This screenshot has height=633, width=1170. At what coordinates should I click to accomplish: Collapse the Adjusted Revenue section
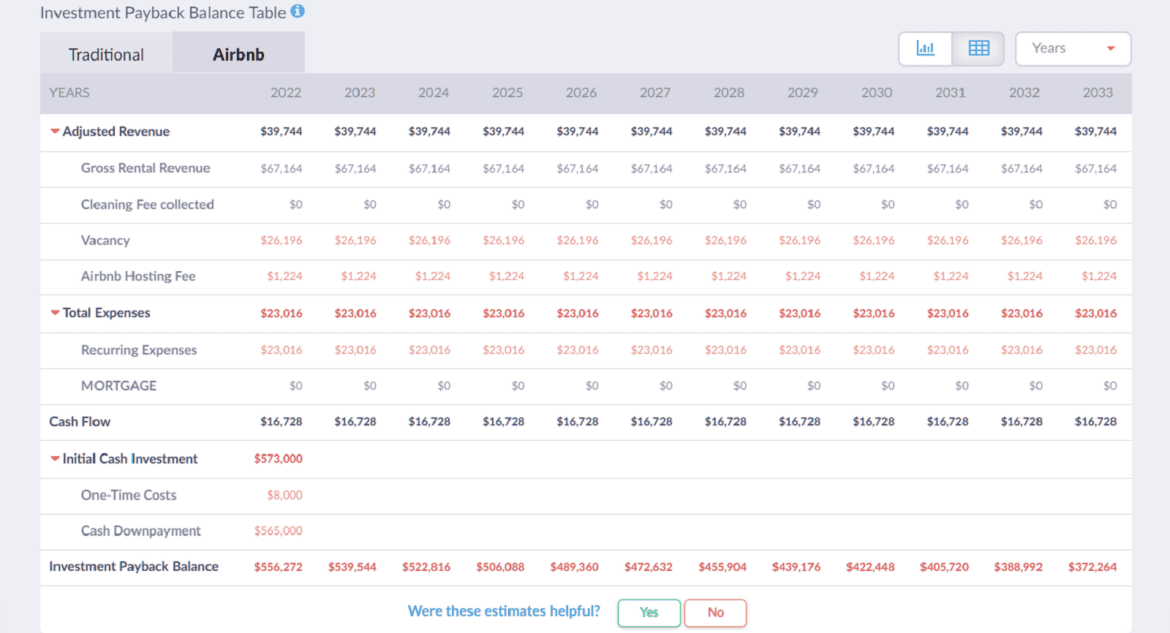pyautogui.click(x=55, y=131)
